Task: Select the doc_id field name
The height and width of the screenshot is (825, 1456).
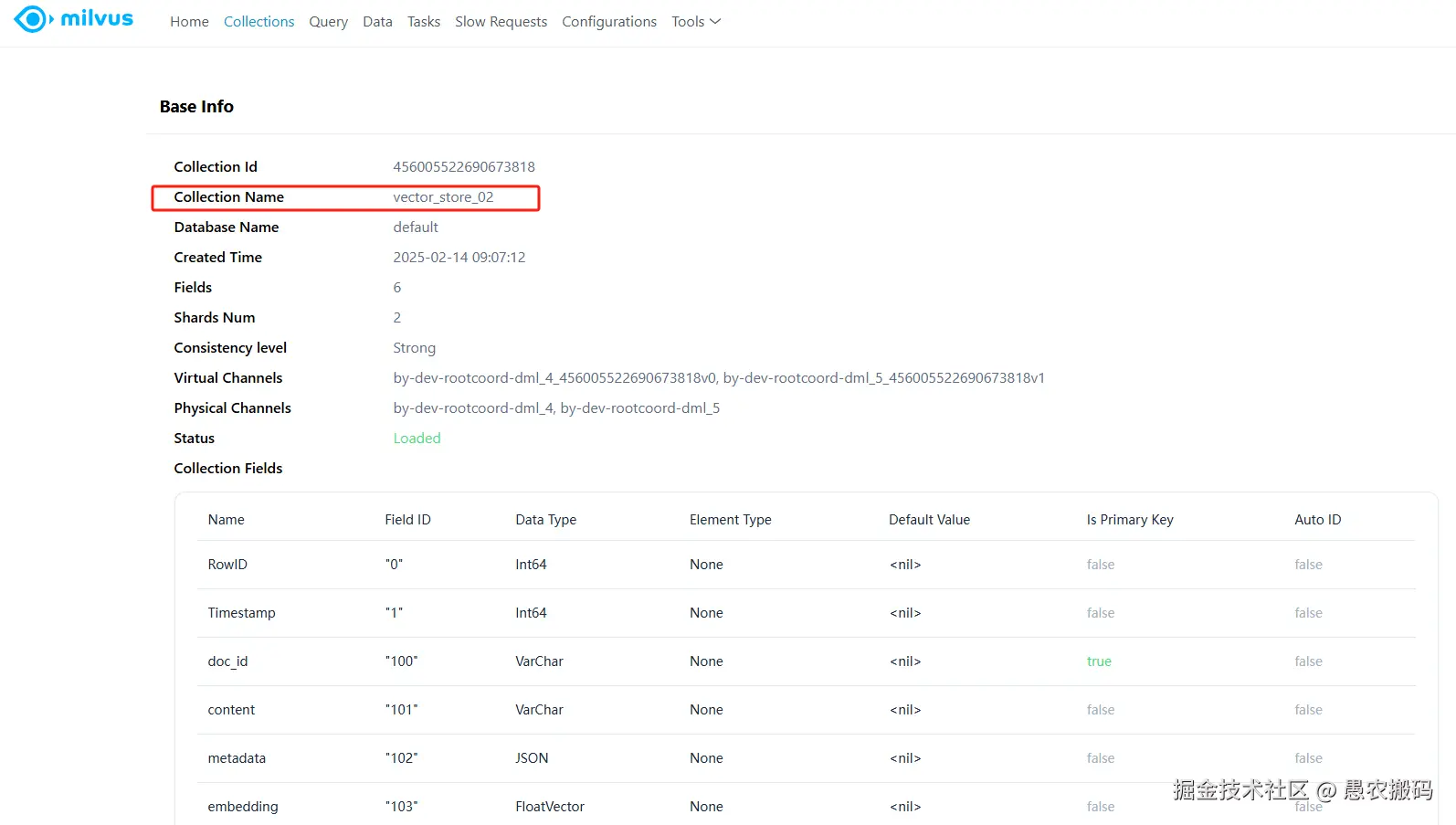Action: click(x=227, y=661)
